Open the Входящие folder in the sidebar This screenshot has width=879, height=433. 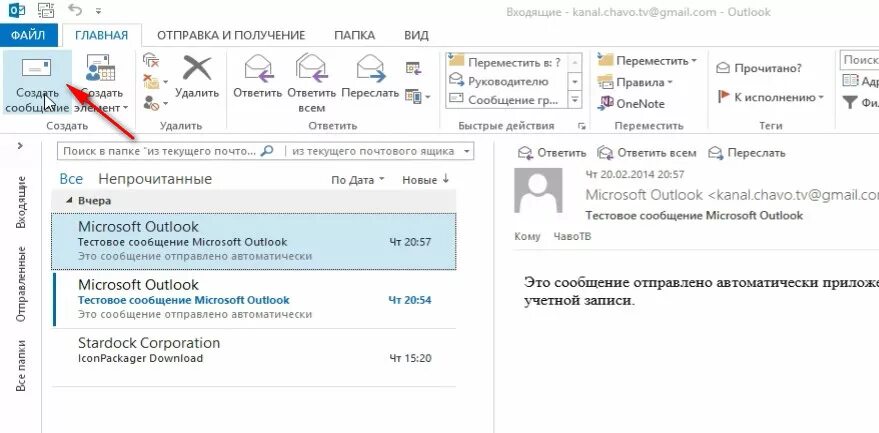[x=21, y=202]
